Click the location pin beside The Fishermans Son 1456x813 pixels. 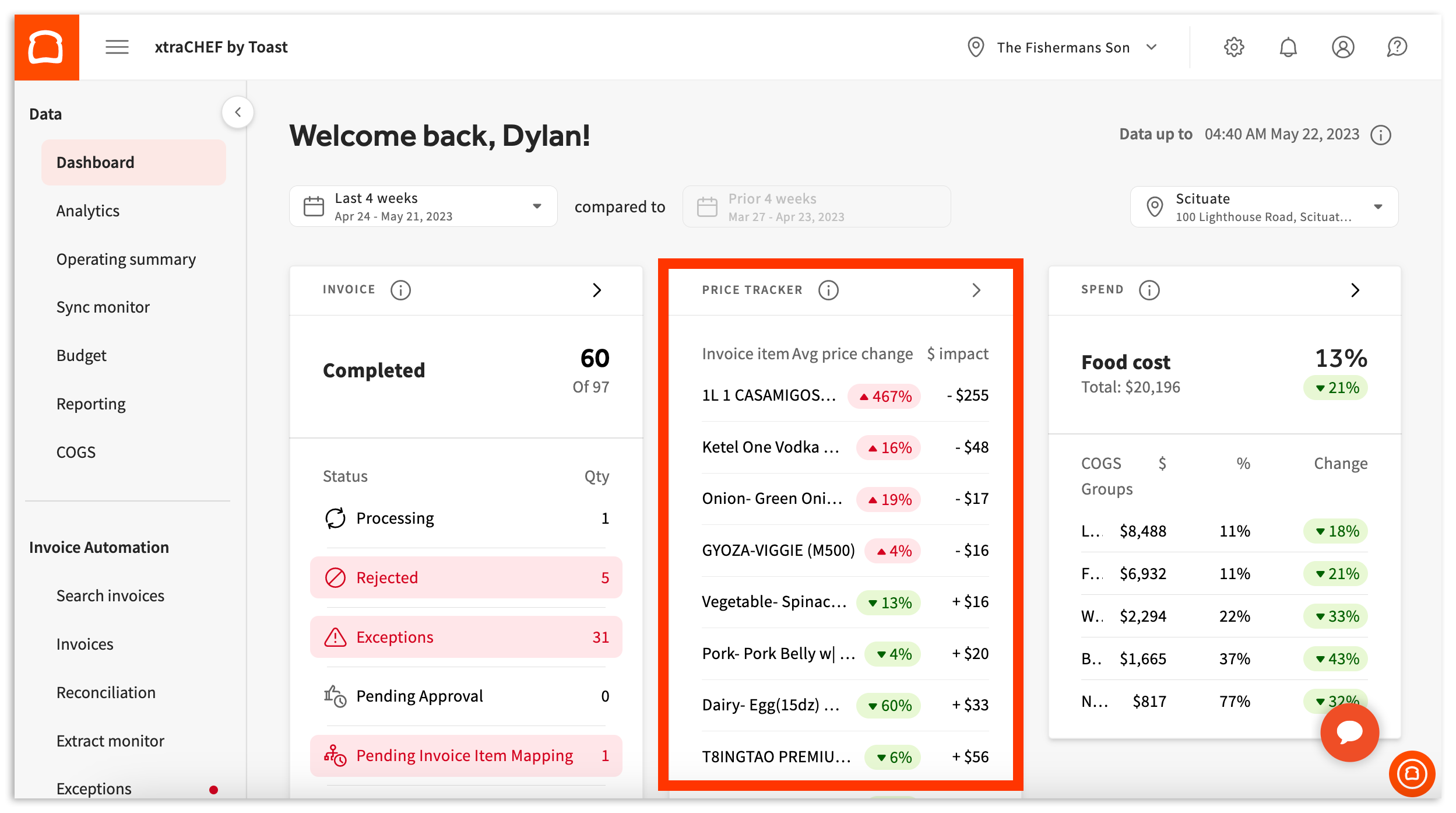coord(976,47)
